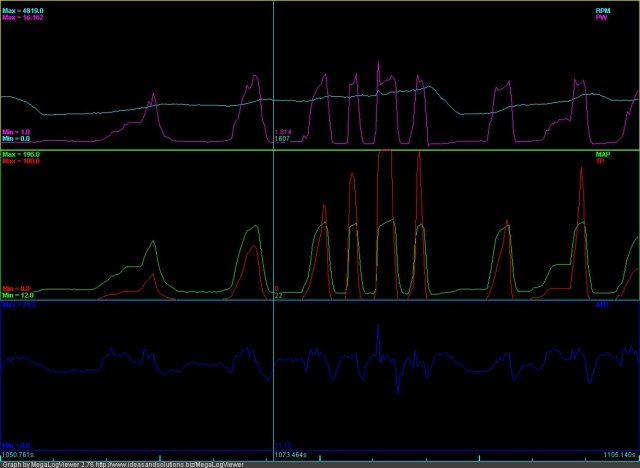Click the RPM legend label
The image size is (640, 468).
tap(601, 10)
